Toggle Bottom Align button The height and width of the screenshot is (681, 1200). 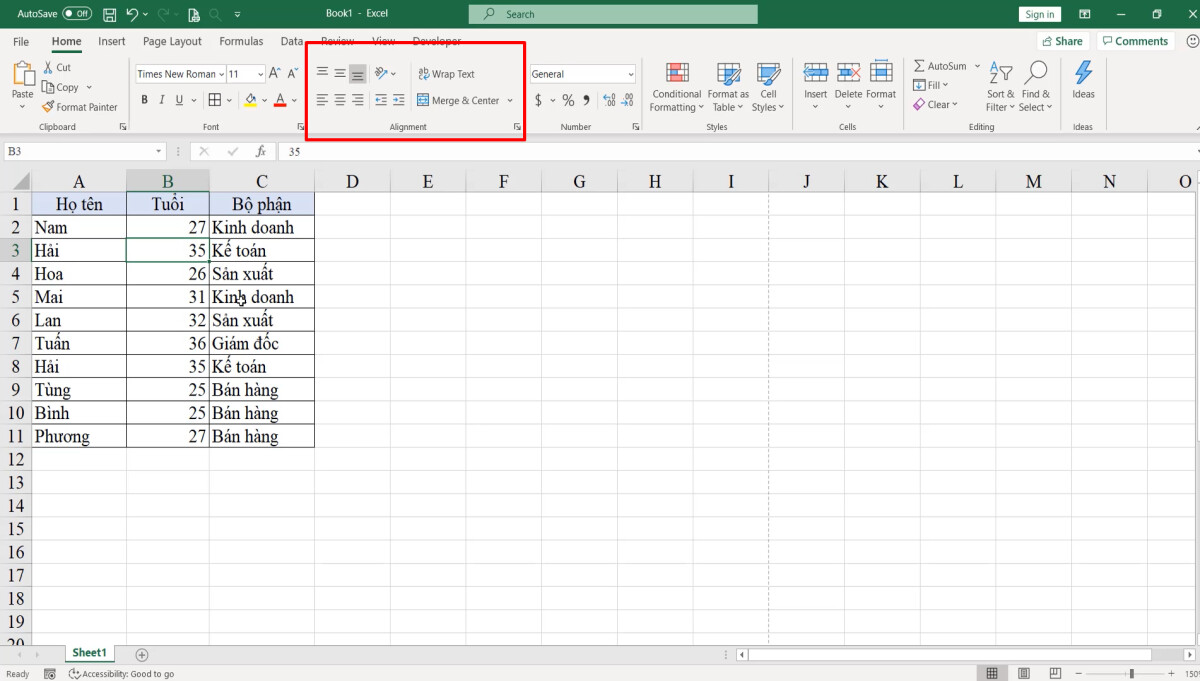pyautogui.click(x=357, y=74)
